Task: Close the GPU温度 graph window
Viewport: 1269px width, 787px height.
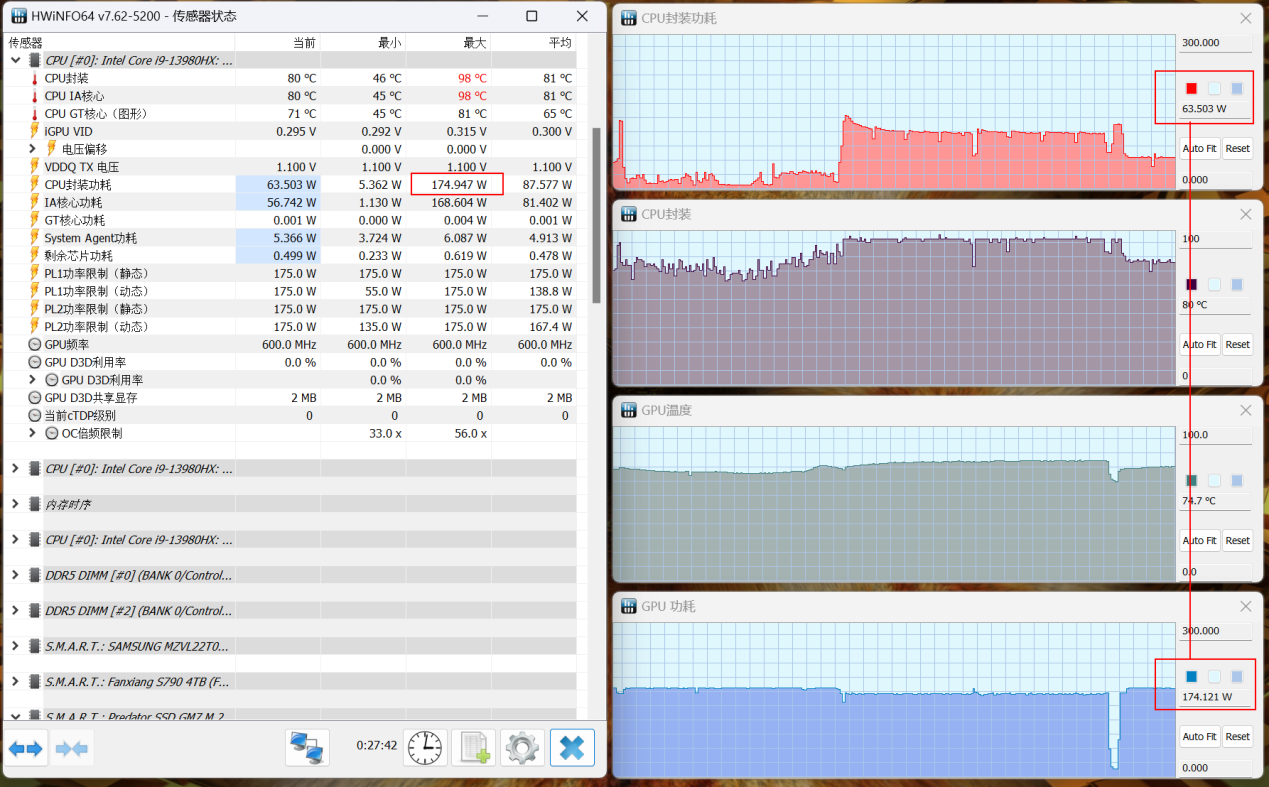Action: (1245, 410)
